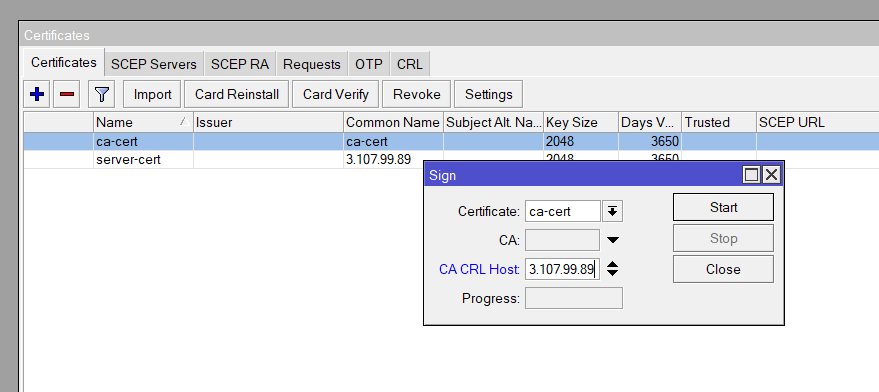
Task: Close the Sign dialog with X
Action: pos(771,175)
